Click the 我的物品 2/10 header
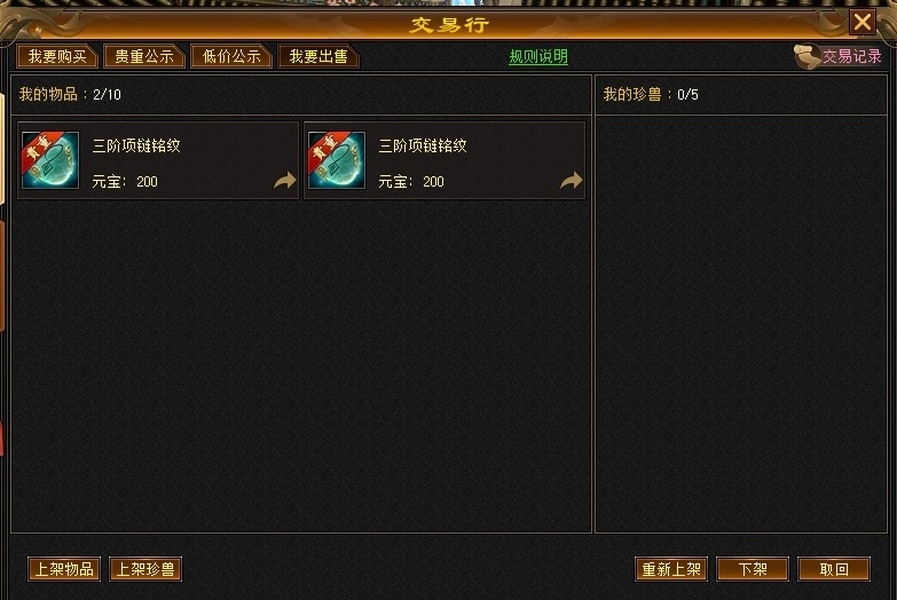The height and width of the screenshot is (600, 897). [x=70, y=94]
